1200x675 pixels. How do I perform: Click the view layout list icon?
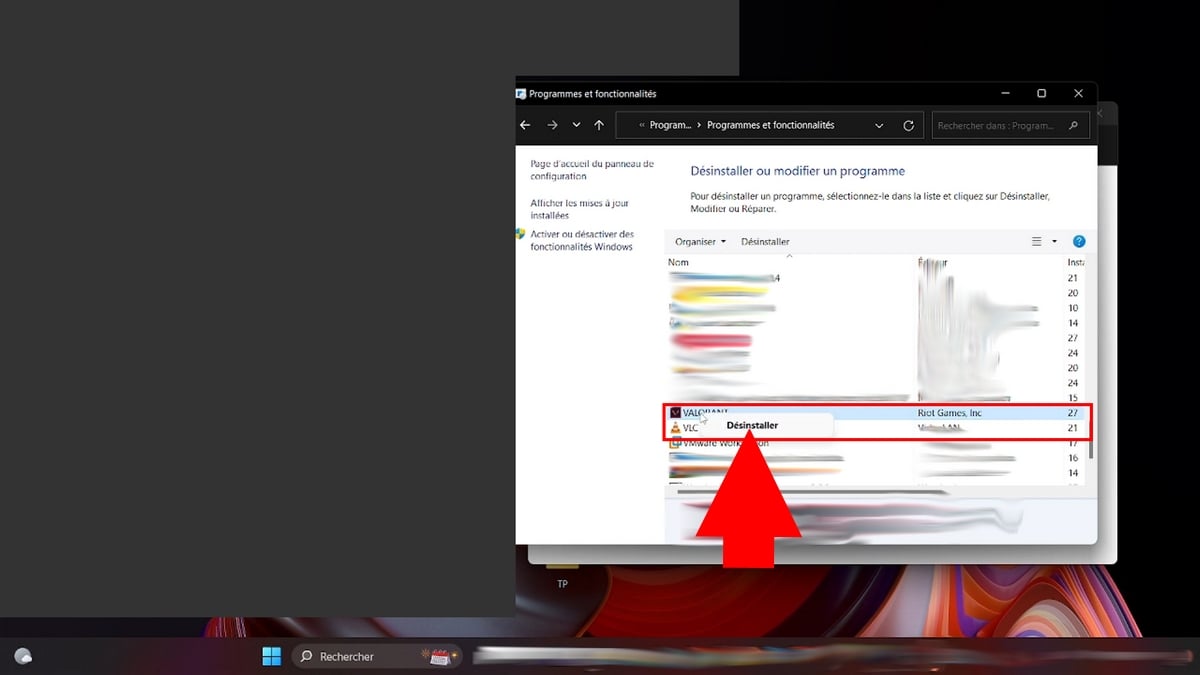coord(1037,242)
